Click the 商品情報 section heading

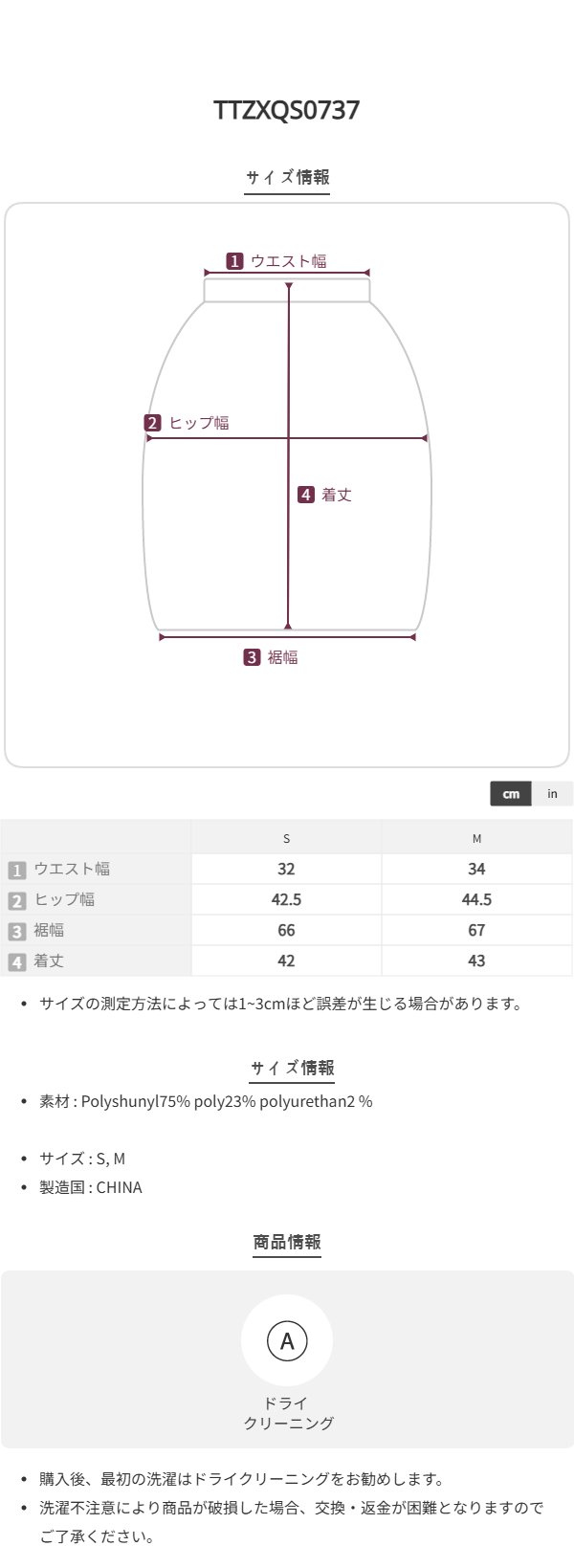click(287, 1242)
